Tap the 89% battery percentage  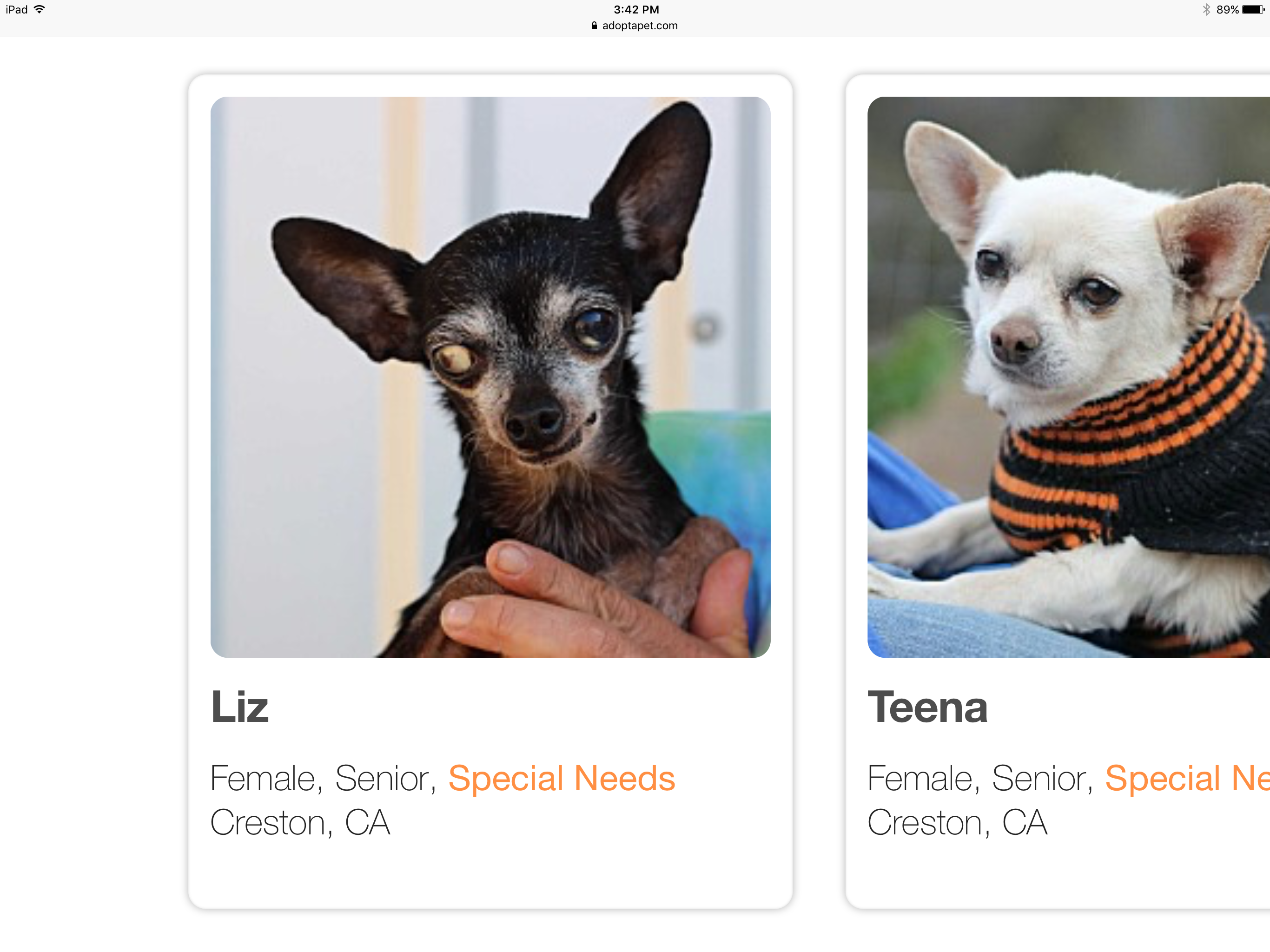tap(1227, 10)
